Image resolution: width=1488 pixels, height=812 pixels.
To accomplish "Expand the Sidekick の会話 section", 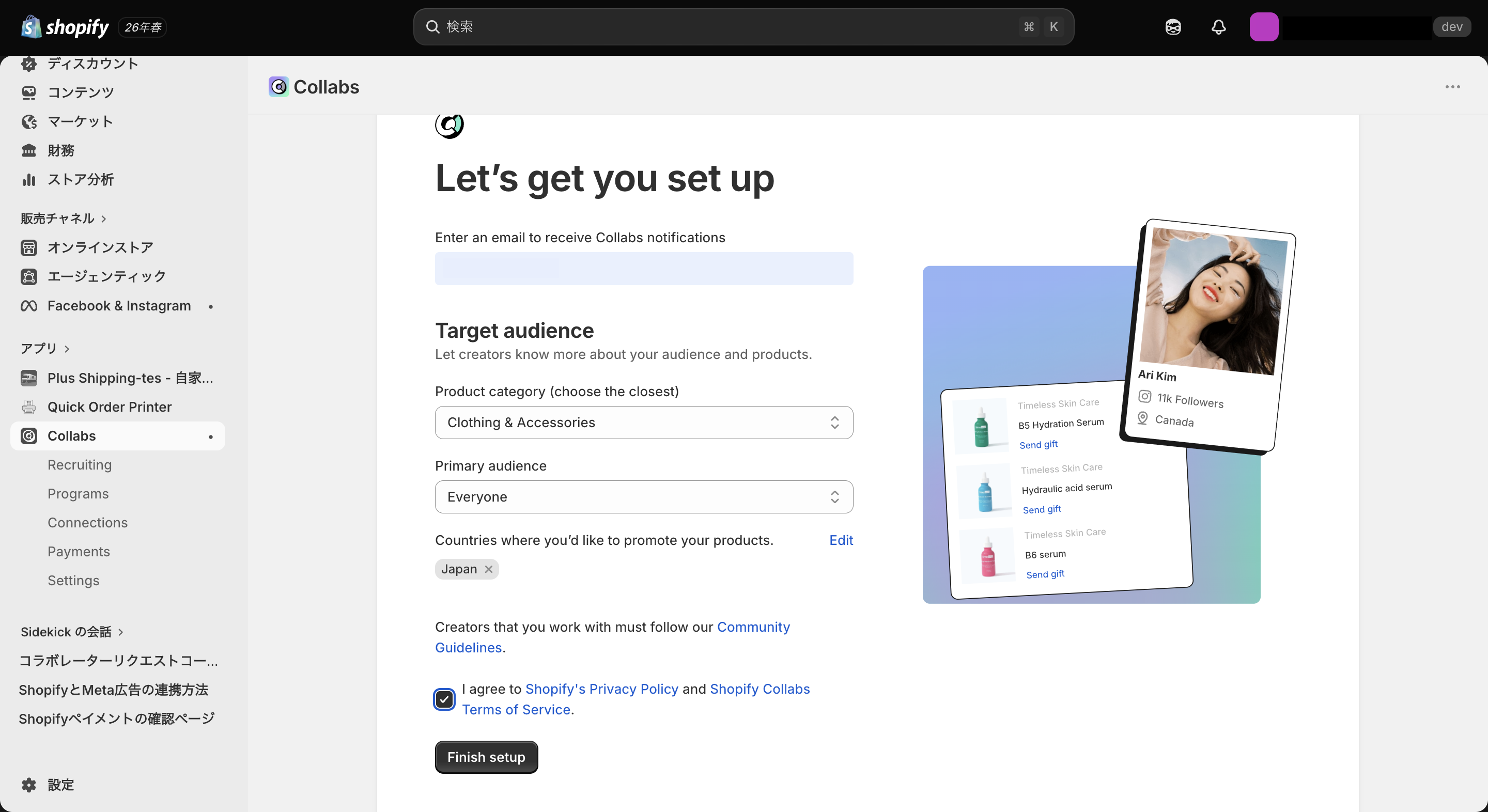I will point(72,632).
